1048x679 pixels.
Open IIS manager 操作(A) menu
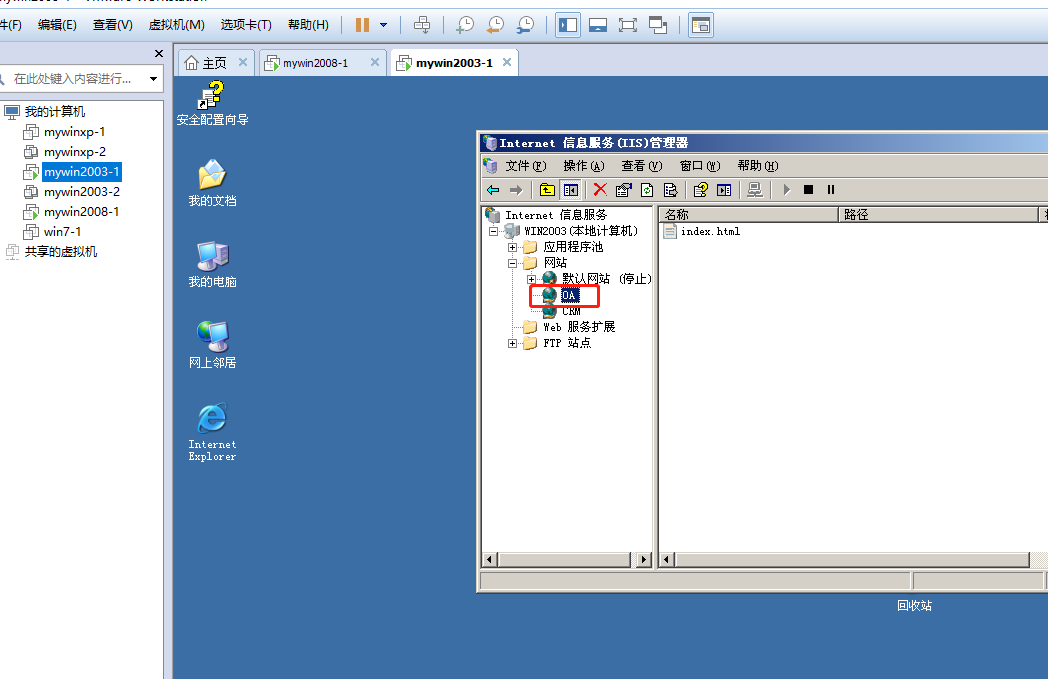[x=583, y=166]
